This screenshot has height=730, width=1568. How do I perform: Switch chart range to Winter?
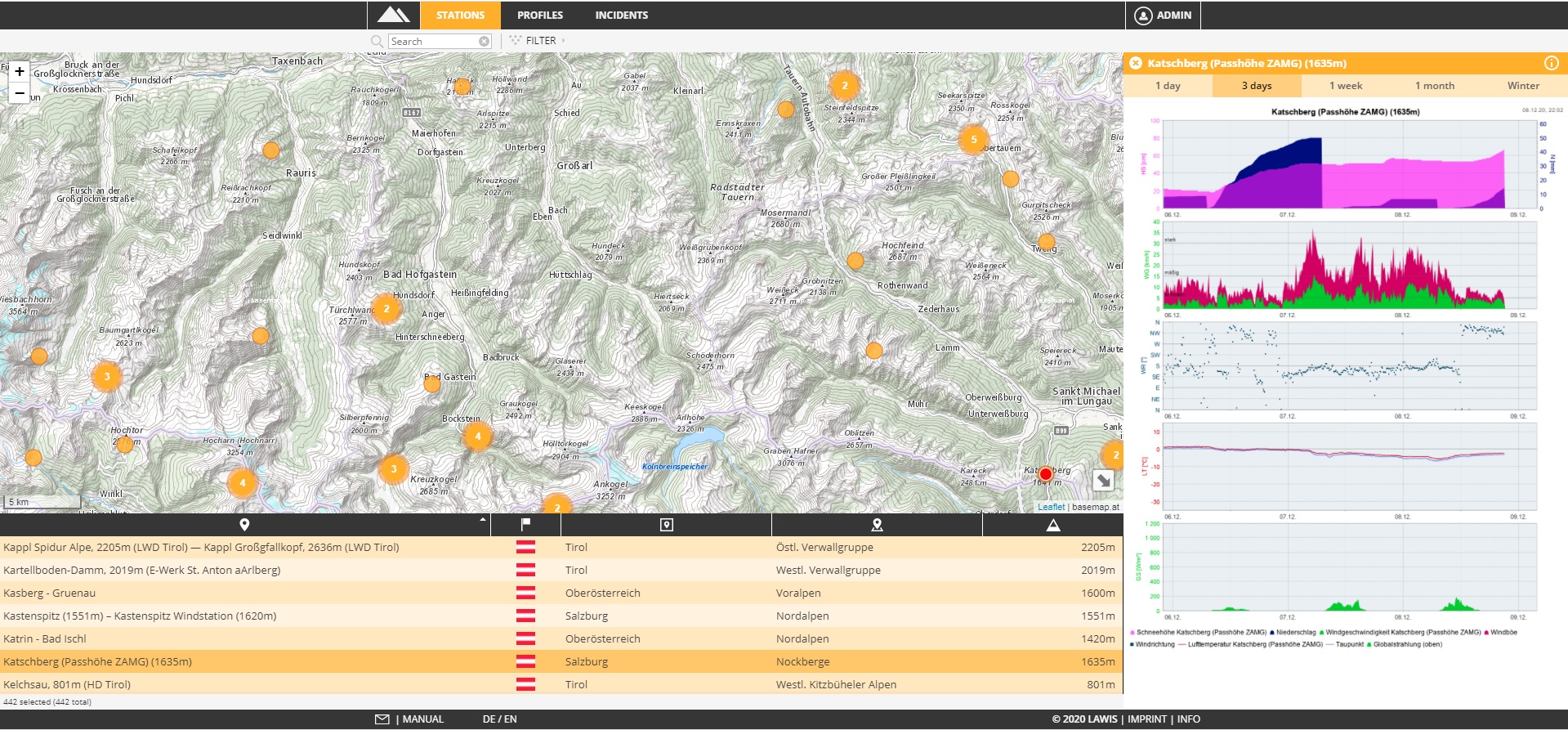pyautogui.click(x=1522, y=86)
